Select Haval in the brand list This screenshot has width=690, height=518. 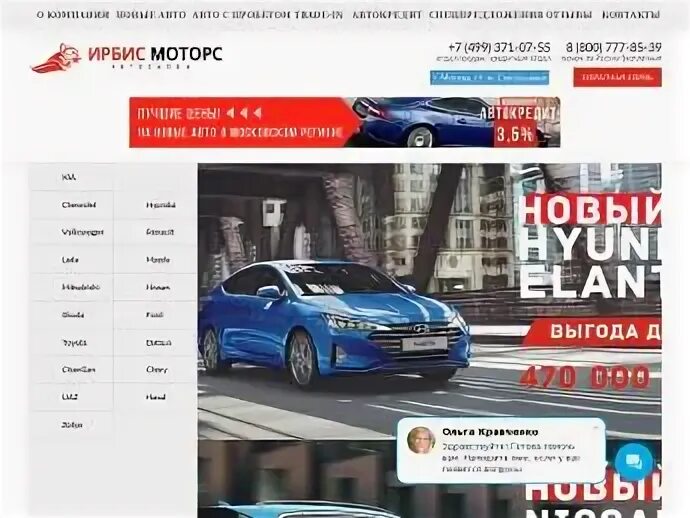156,397
